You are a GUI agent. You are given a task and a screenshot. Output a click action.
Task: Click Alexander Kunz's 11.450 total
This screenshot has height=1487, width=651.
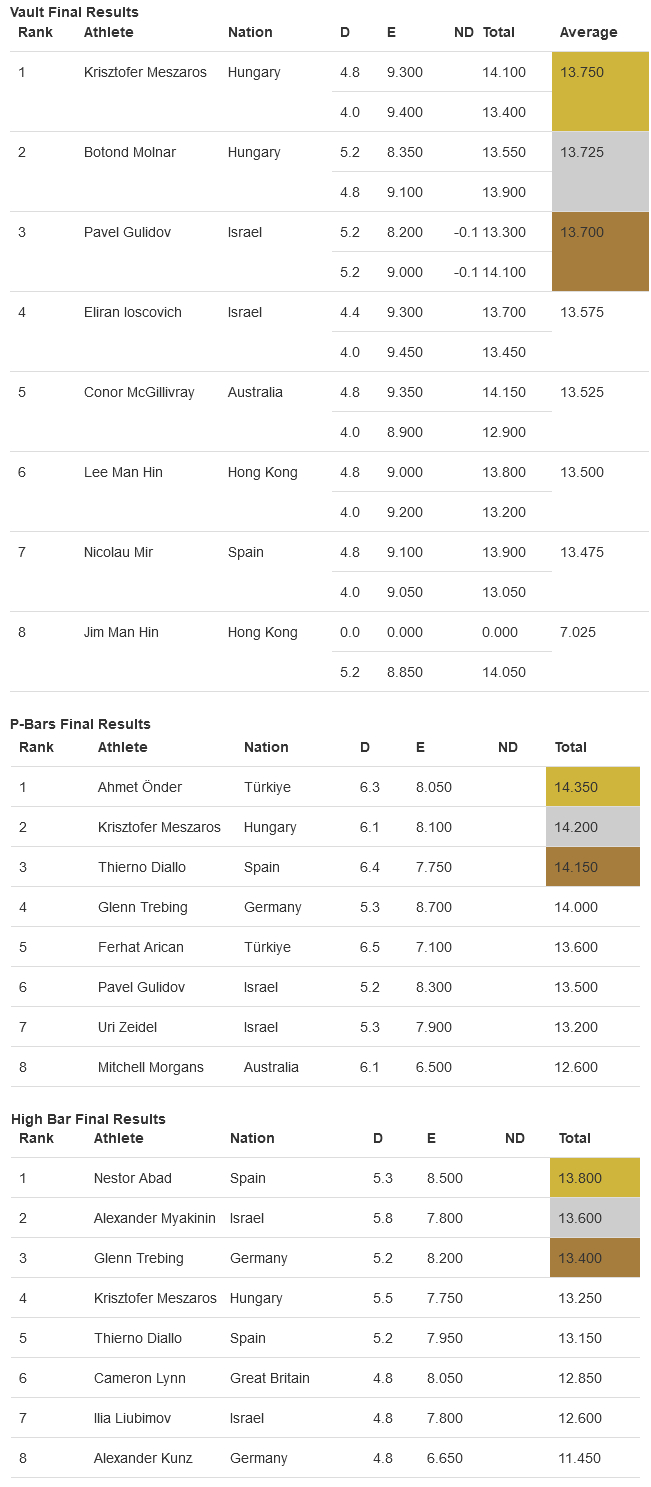point(580,1458)
